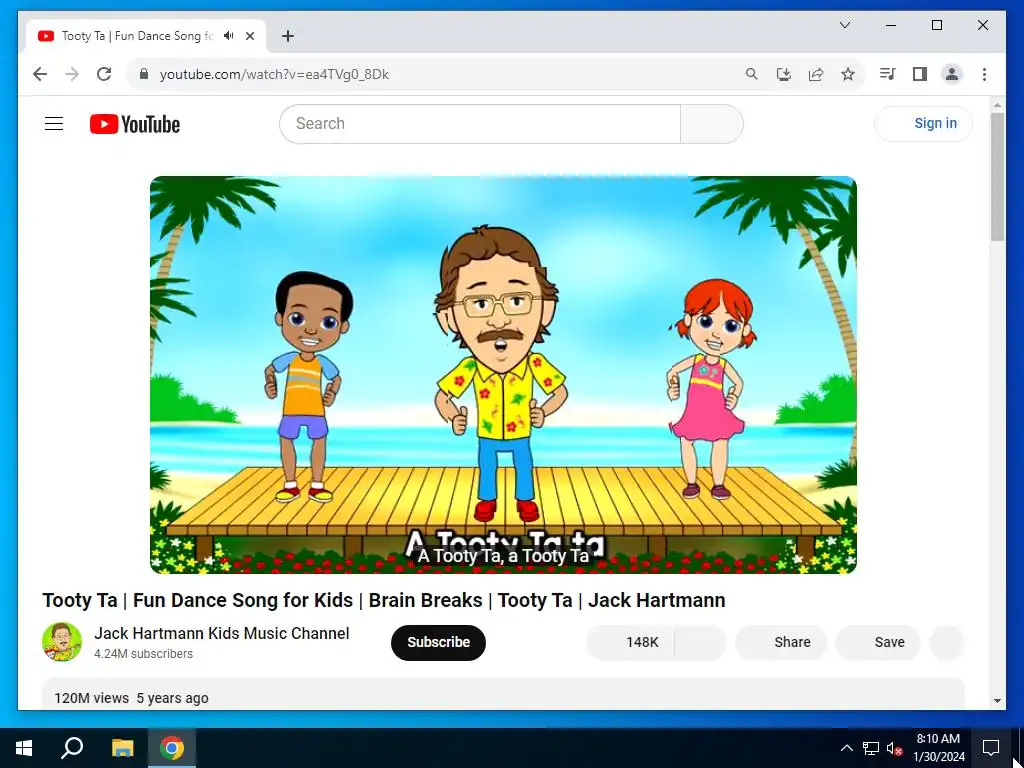This screenshot has height=768, width=1024.
Task: Open the notification center icon
Action: (x=991, y=748)
